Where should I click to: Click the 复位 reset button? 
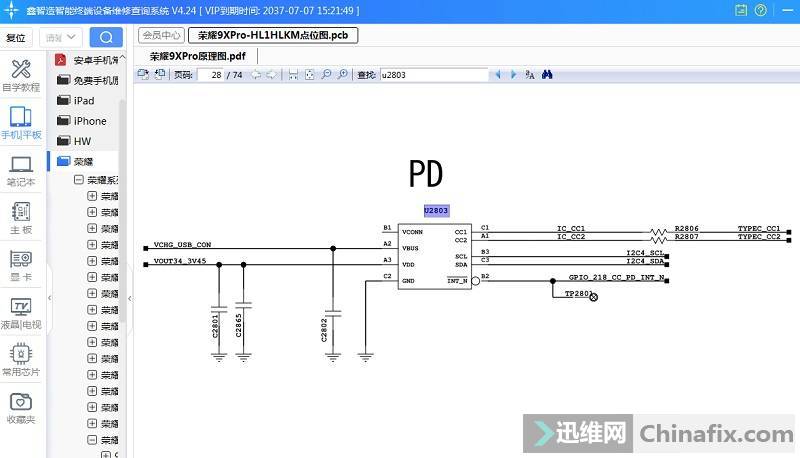point(16,38)
